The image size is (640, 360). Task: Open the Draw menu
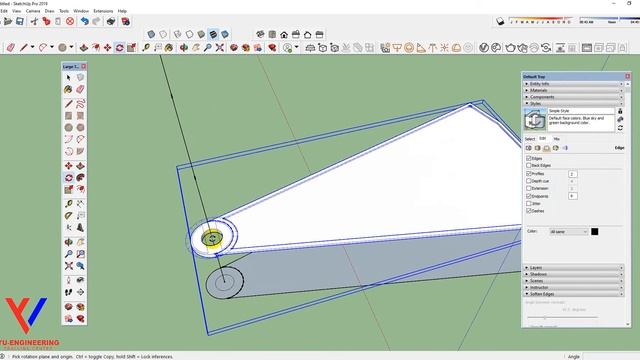pyautogui.click(x=49, y=11)
